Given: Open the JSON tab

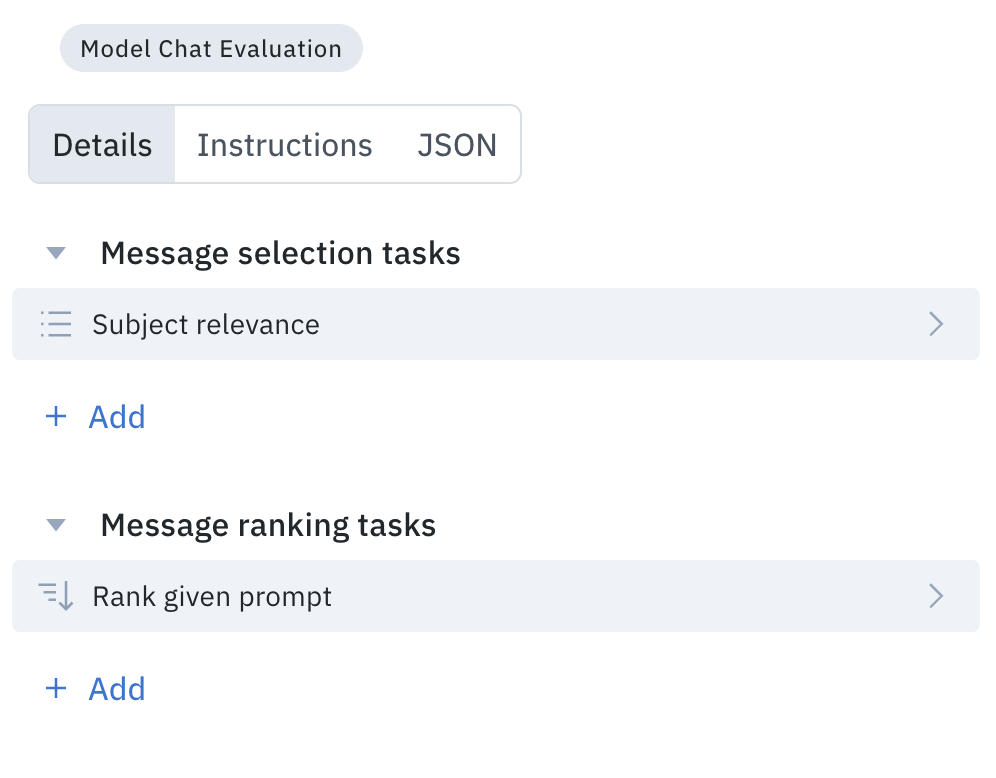Looking at the screenshot, I should click(x=457, y=145).
